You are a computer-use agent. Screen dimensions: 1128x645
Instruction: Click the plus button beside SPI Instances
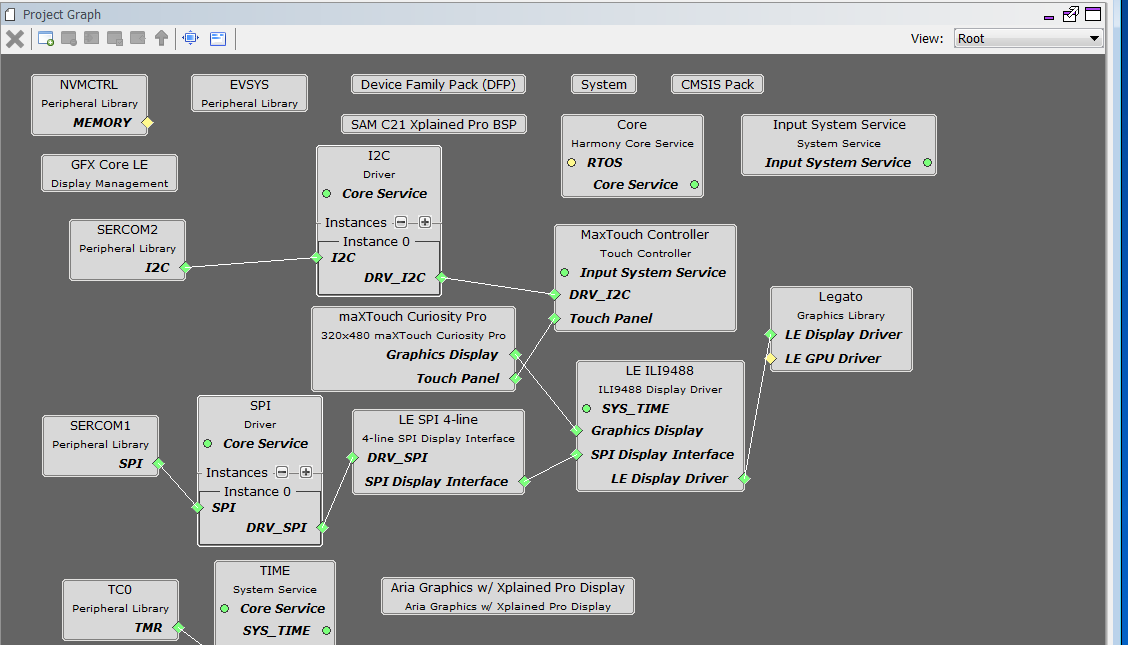[x=306, y=472]
